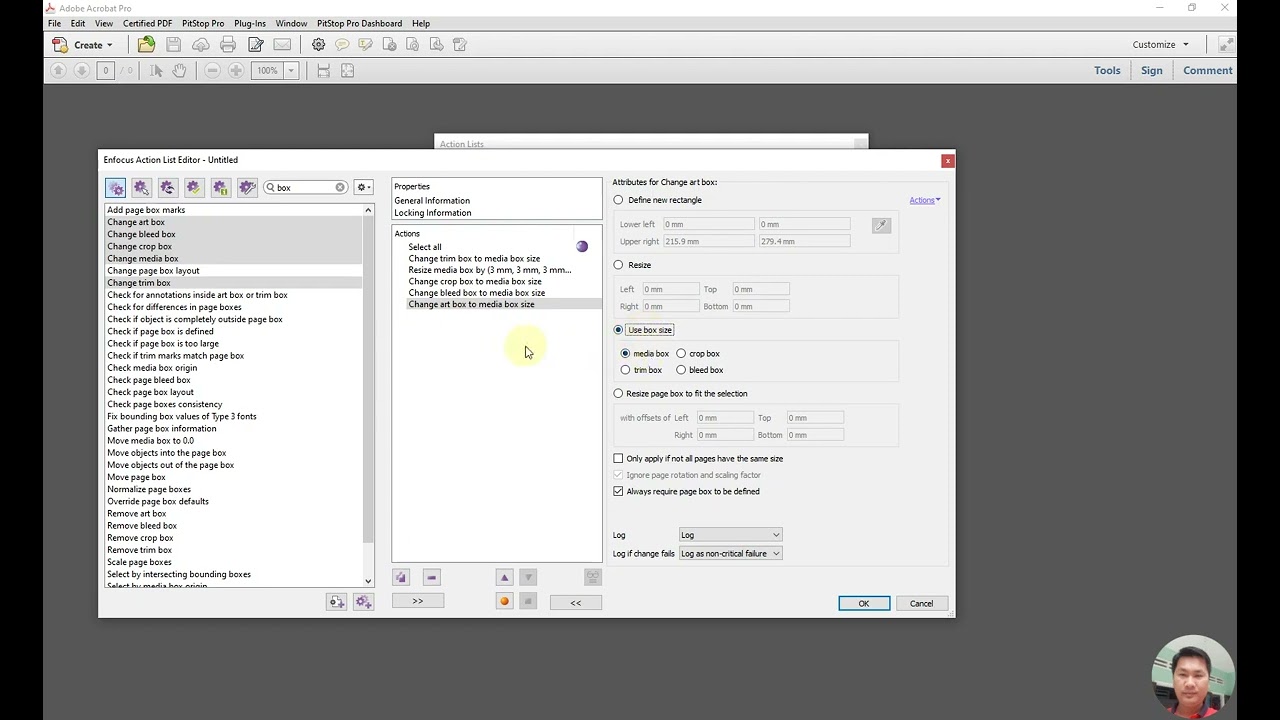Click the gear-with-arrows change filter icon

(x=167, y=187)
